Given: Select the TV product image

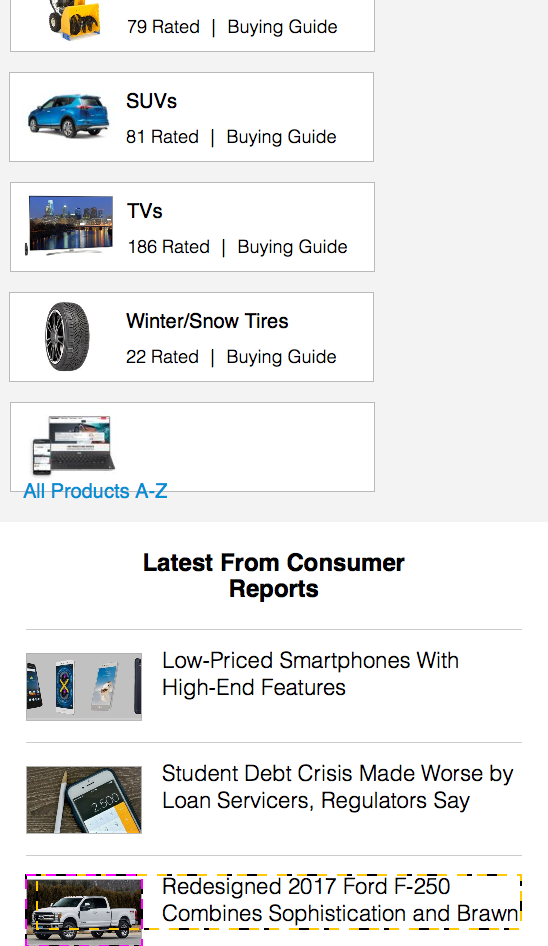Looking at the screenshot, I should click(69, 226).
